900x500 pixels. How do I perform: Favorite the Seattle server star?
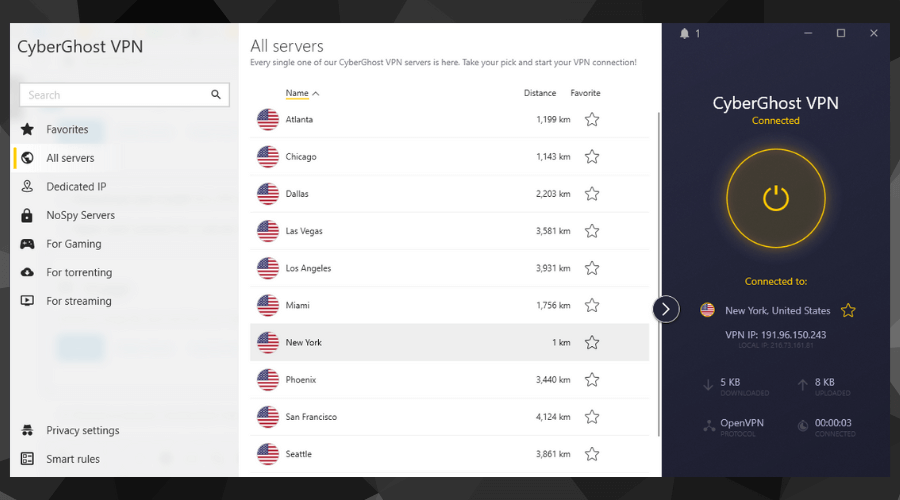click(592, 454)
